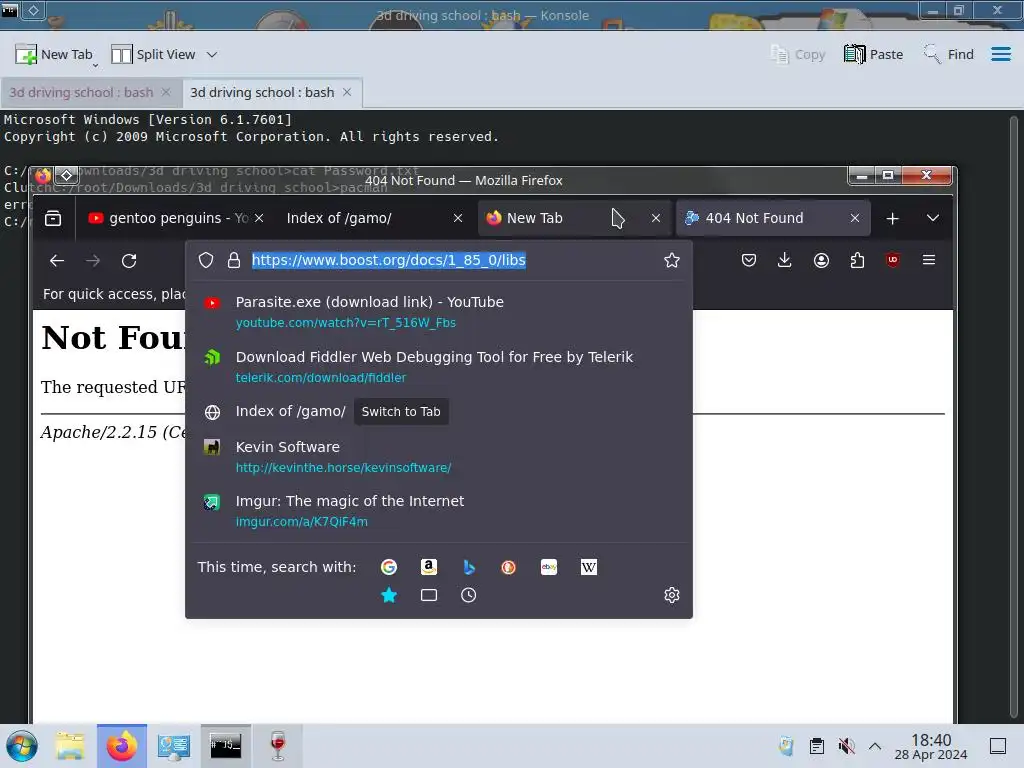Close the gentoo penguins tab
The height and width of the screenshot is (768, 1024).
point(259,218)
